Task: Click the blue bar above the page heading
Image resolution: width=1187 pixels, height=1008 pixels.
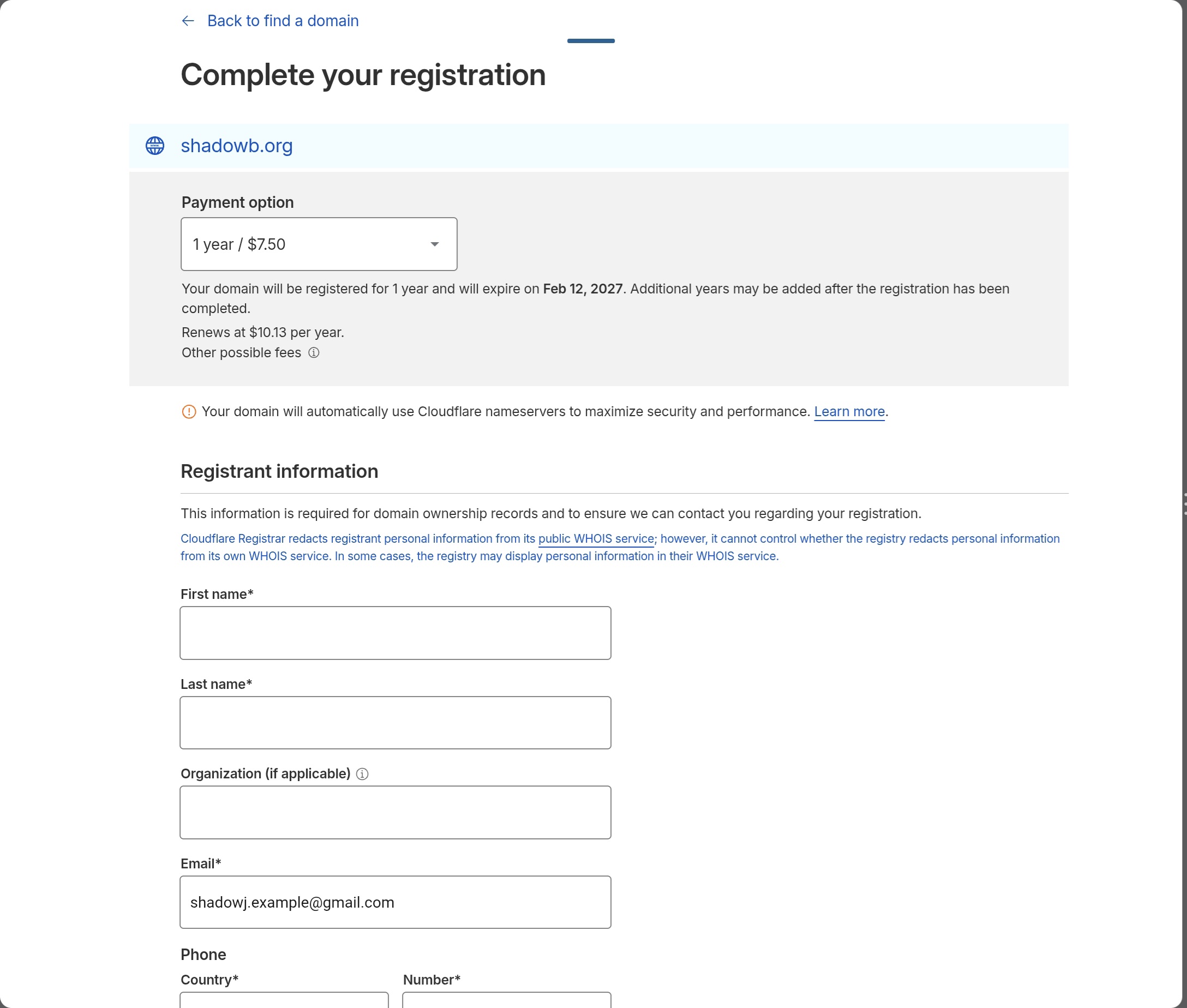Action: [590, 41]
